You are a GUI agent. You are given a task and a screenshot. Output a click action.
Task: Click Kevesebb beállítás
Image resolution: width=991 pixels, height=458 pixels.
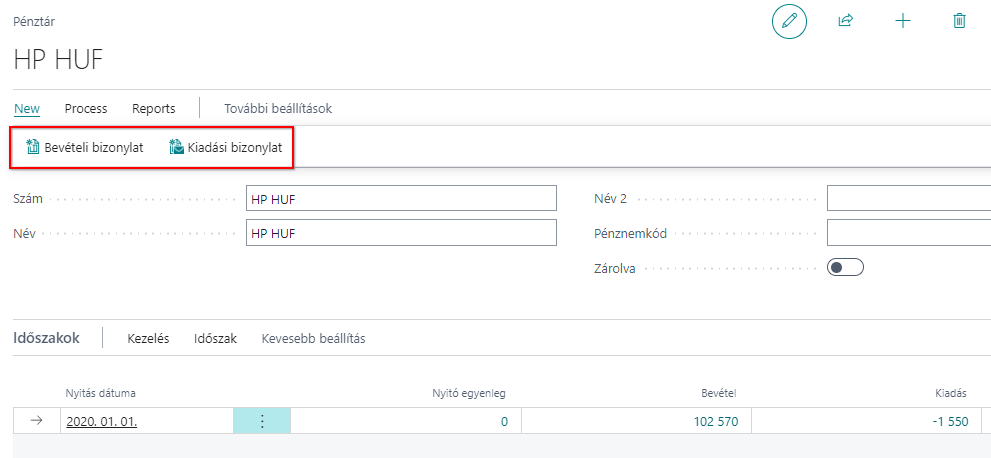(x=313, y=339)
